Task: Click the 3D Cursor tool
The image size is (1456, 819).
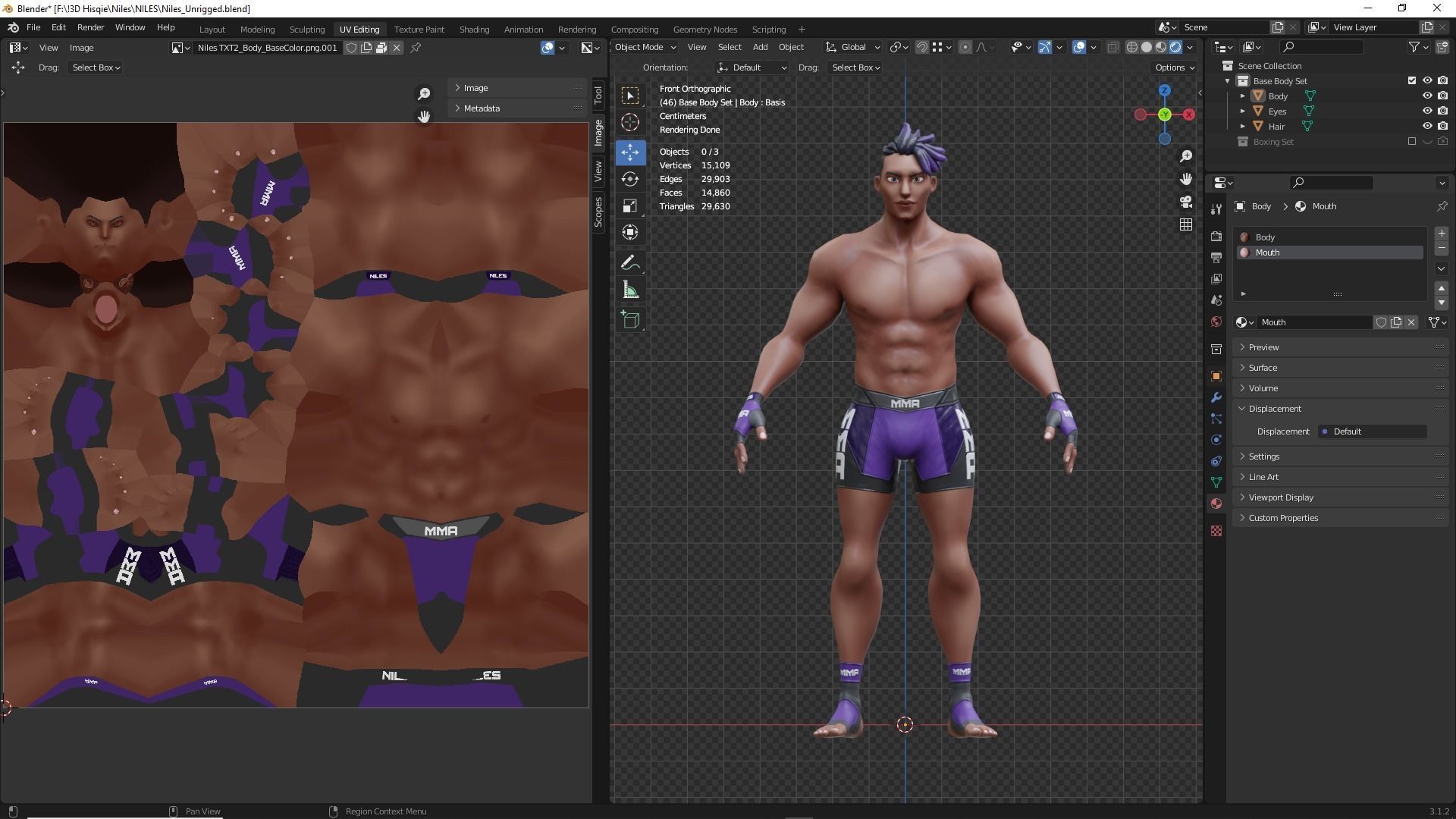Action: tap(630, 122)
